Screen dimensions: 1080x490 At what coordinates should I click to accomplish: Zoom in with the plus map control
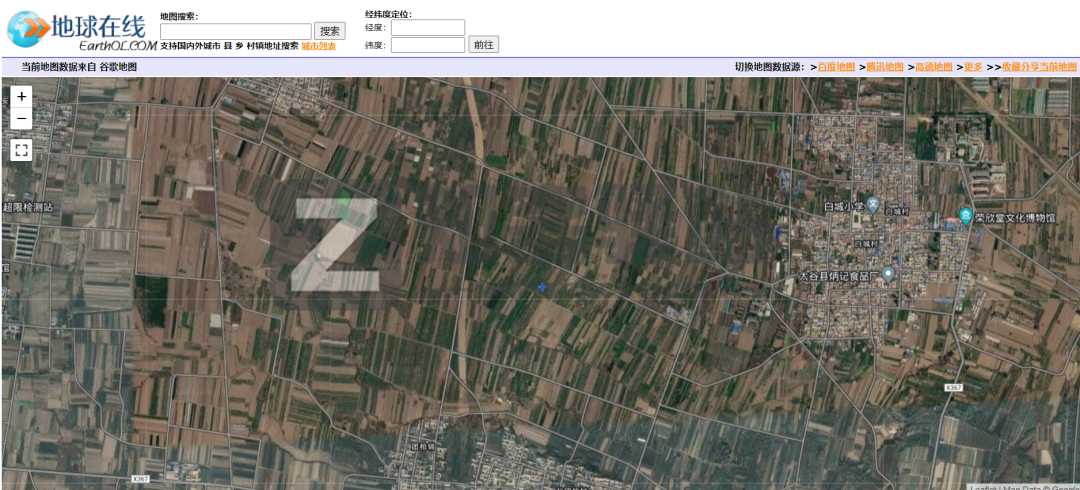[x=21, y=97]
